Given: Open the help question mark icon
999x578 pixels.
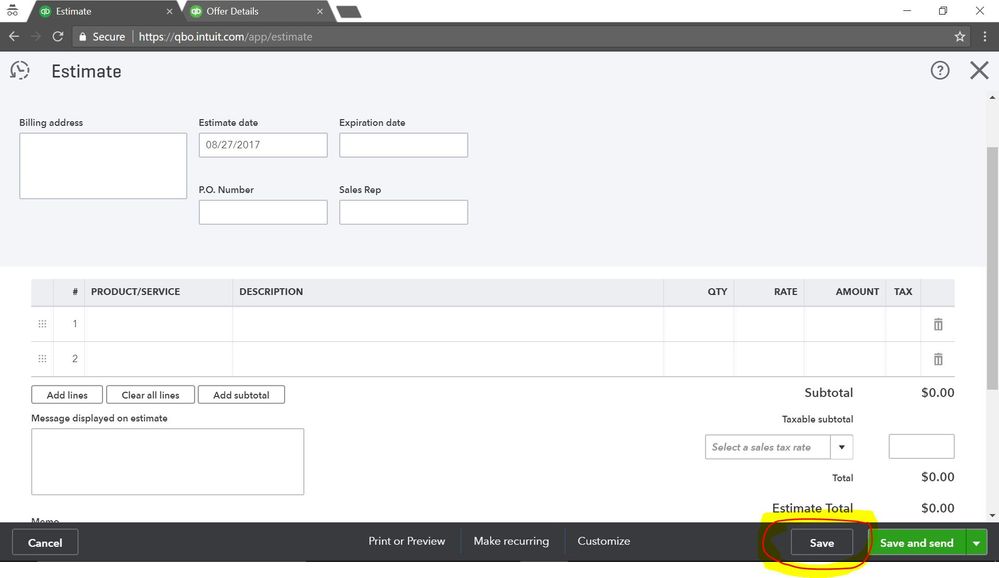Looking at the screenshot, I should click(939, 70).
